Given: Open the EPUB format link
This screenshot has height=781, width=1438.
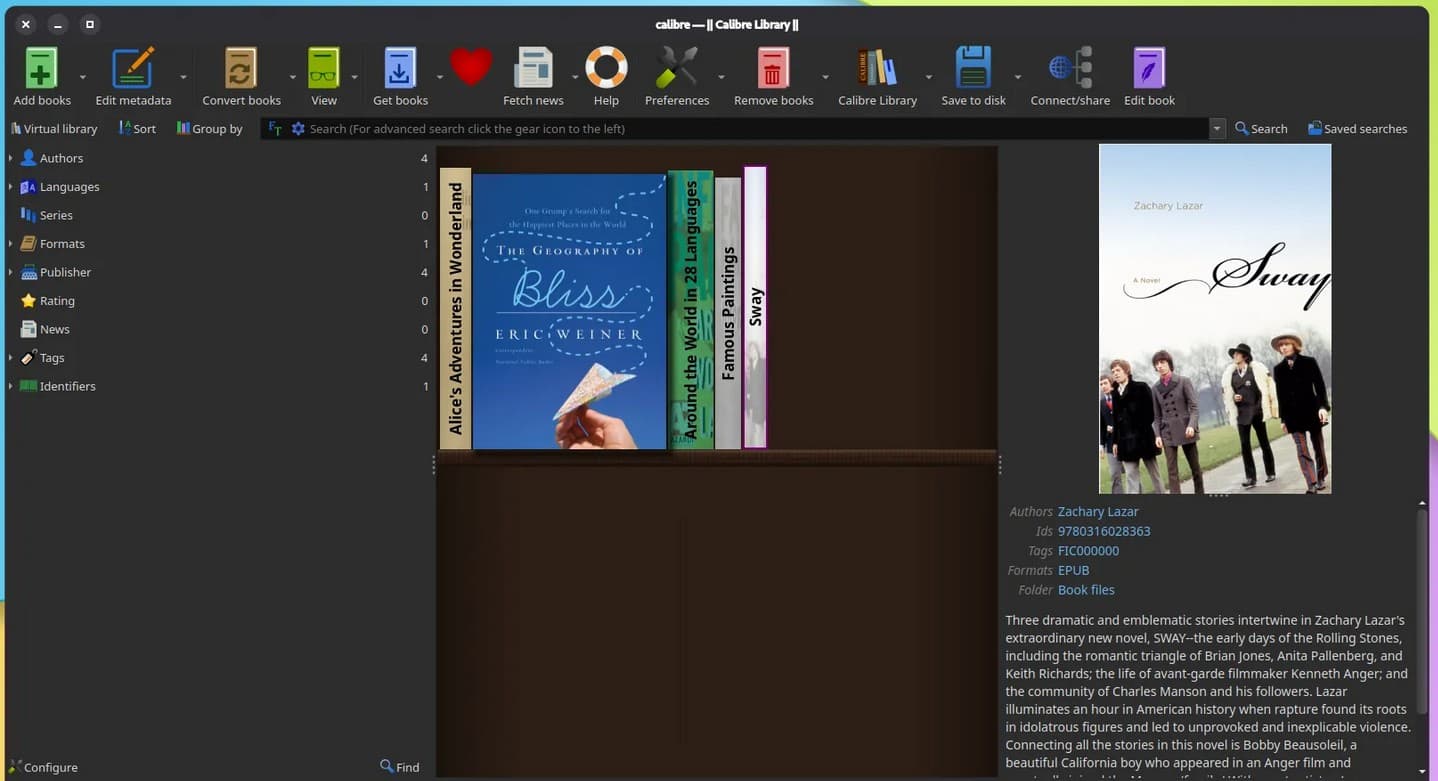Looking at the screenshot, I should [1073, 570].
